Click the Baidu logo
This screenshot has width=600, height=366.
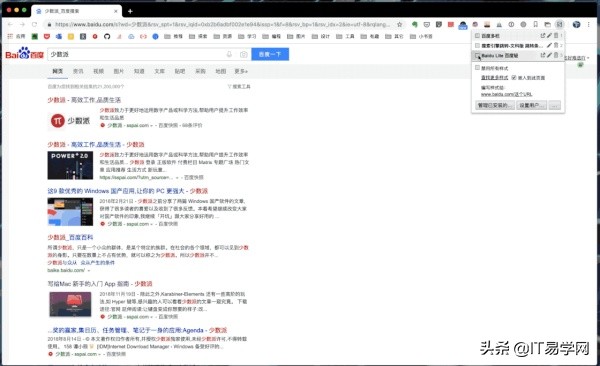pyautogui.click(x=24, y=54)
